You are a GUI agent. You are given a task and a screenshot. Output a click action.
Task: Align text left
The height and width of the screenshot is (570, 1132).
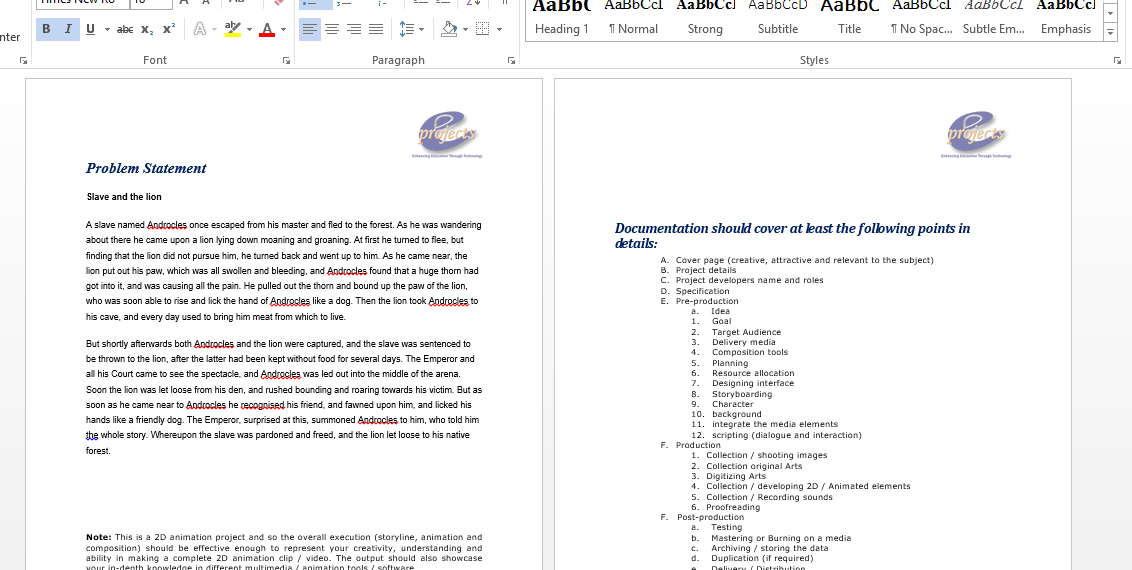310,29
